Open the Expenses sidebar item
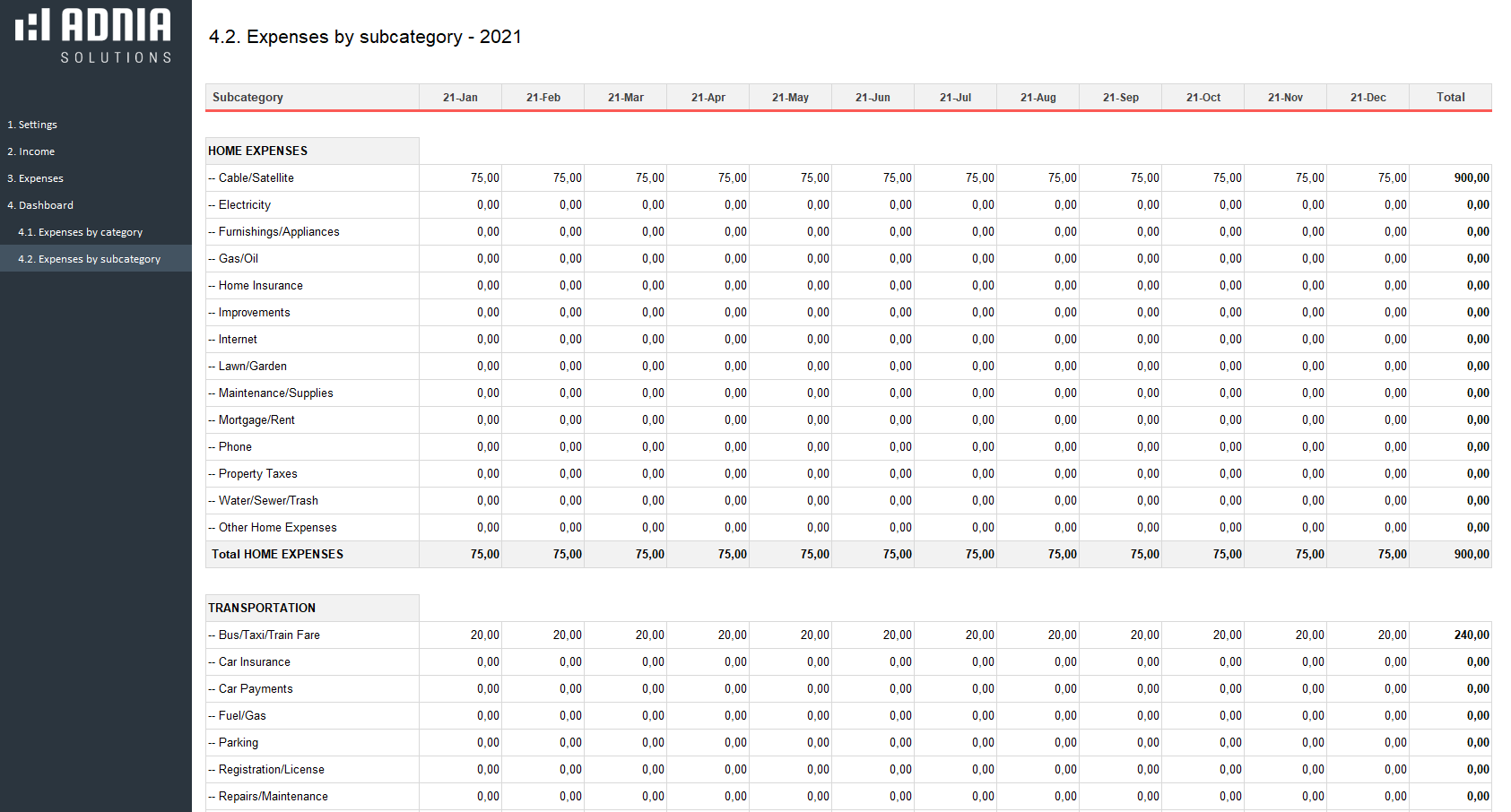The height and width of the screenshot is (812, 1511). pos(36,178)
